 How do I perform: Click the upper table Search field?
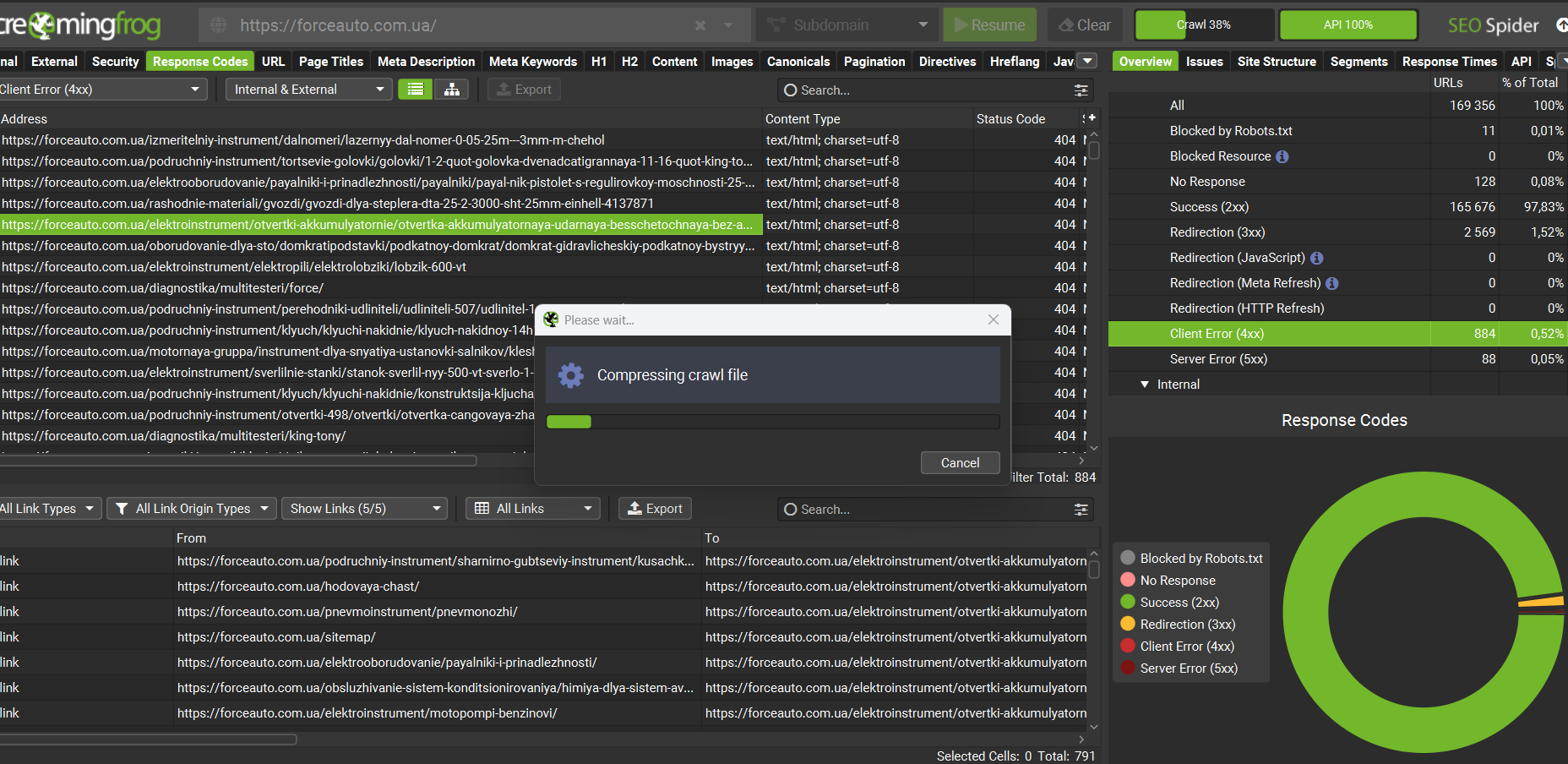925,90
